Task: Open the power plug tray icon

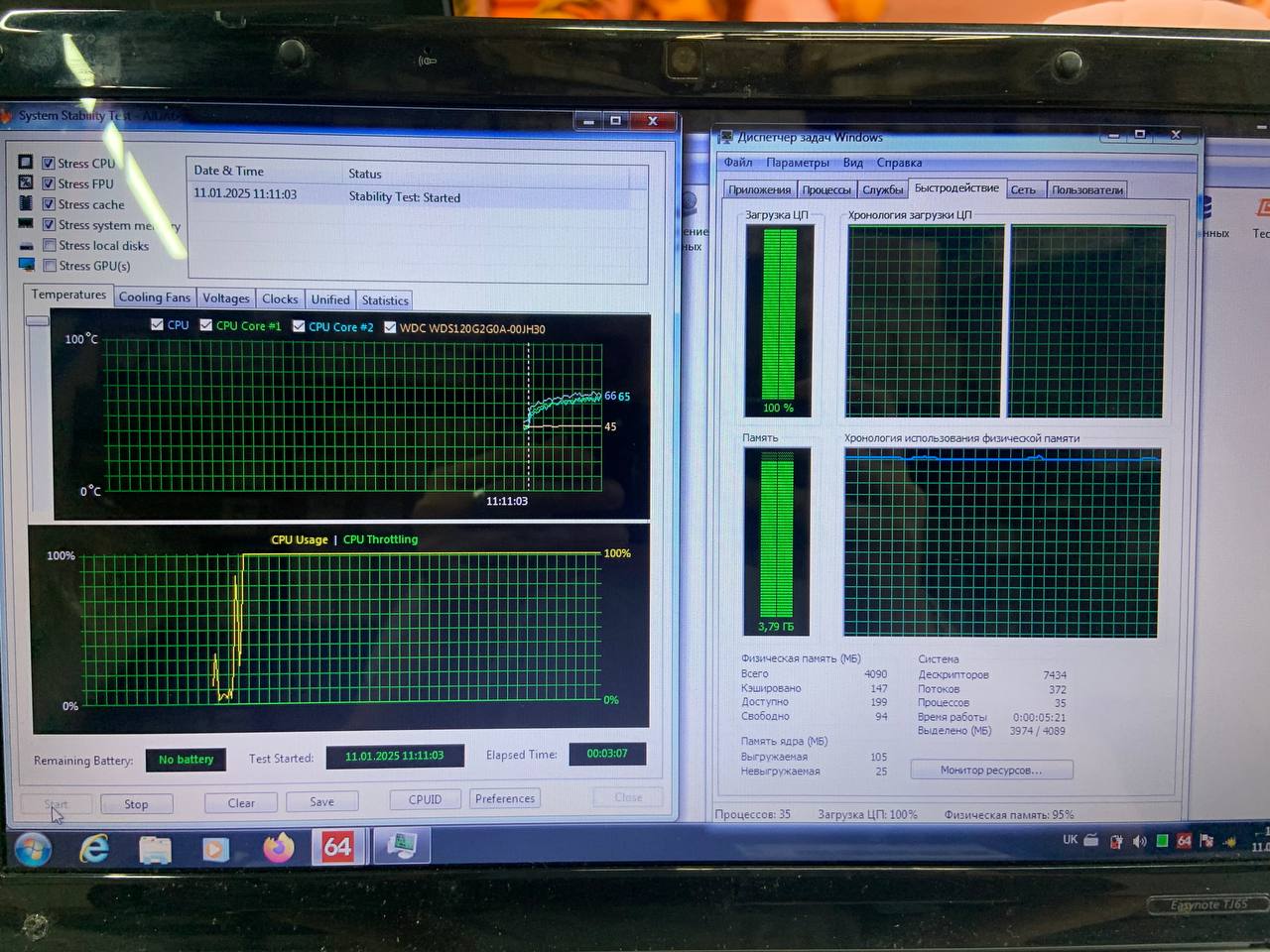Action: (1116, 841)
